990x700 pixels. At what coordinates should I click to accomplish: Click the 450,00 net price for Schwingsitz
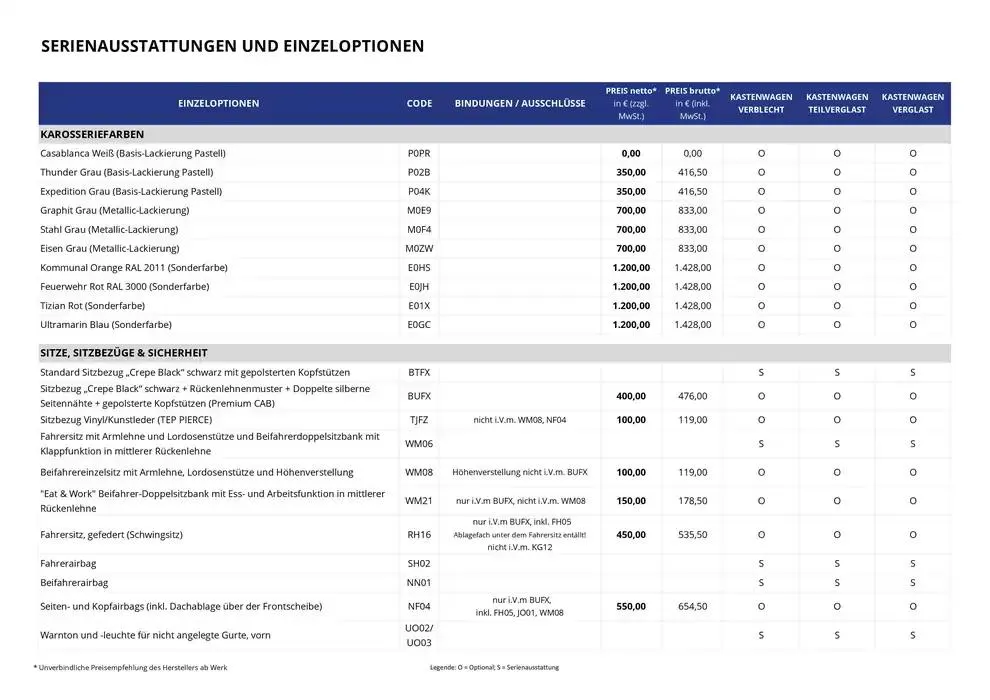[x=630, y=535]
